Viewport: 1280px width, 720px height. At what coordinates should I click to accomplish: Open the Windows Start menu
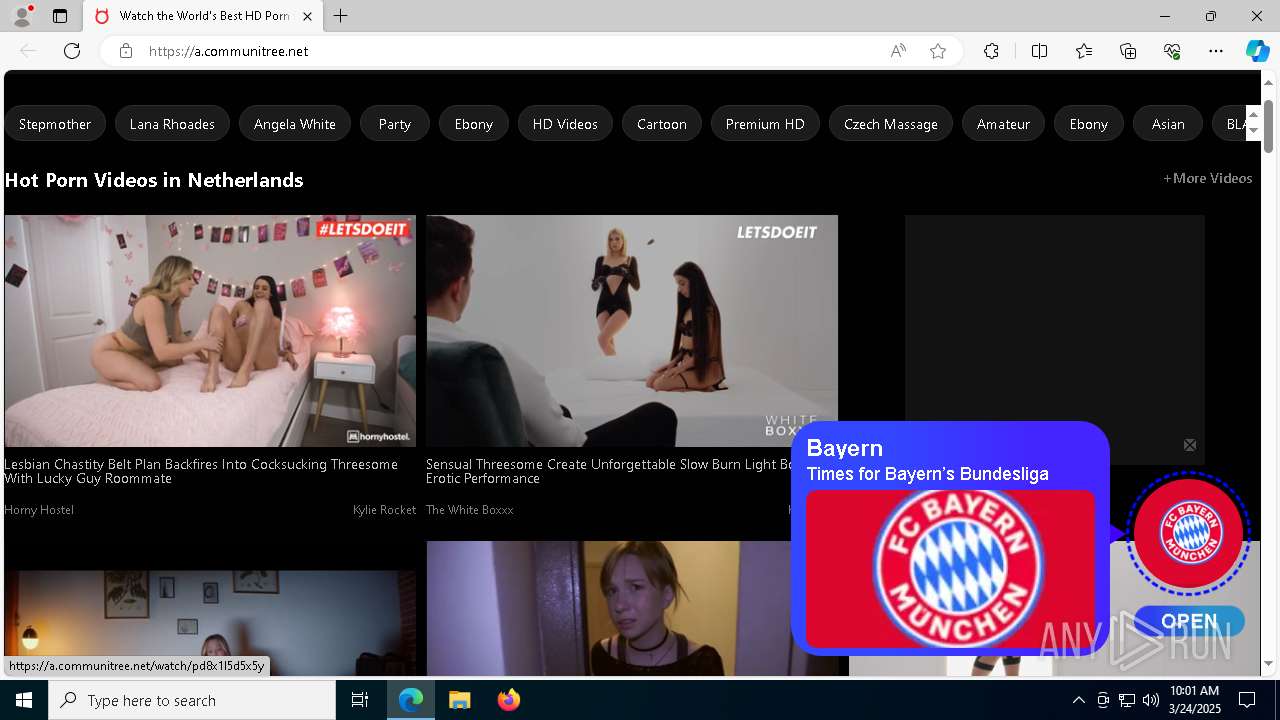coord(24,700)
